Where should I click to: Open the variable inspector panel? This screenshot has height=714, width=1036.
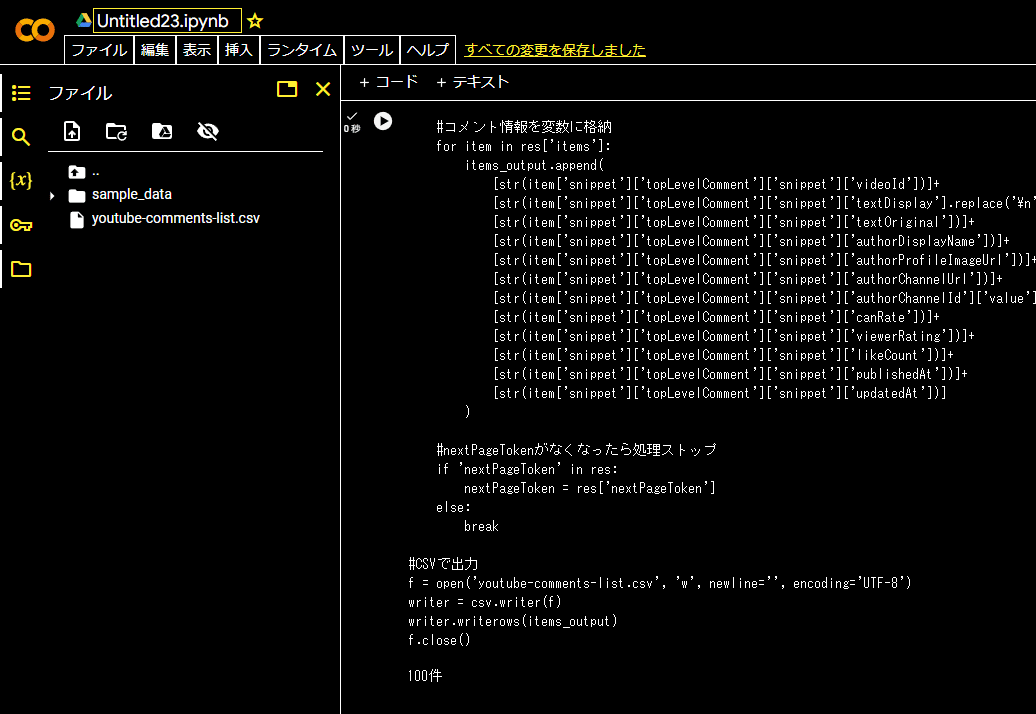coord(20,178)
